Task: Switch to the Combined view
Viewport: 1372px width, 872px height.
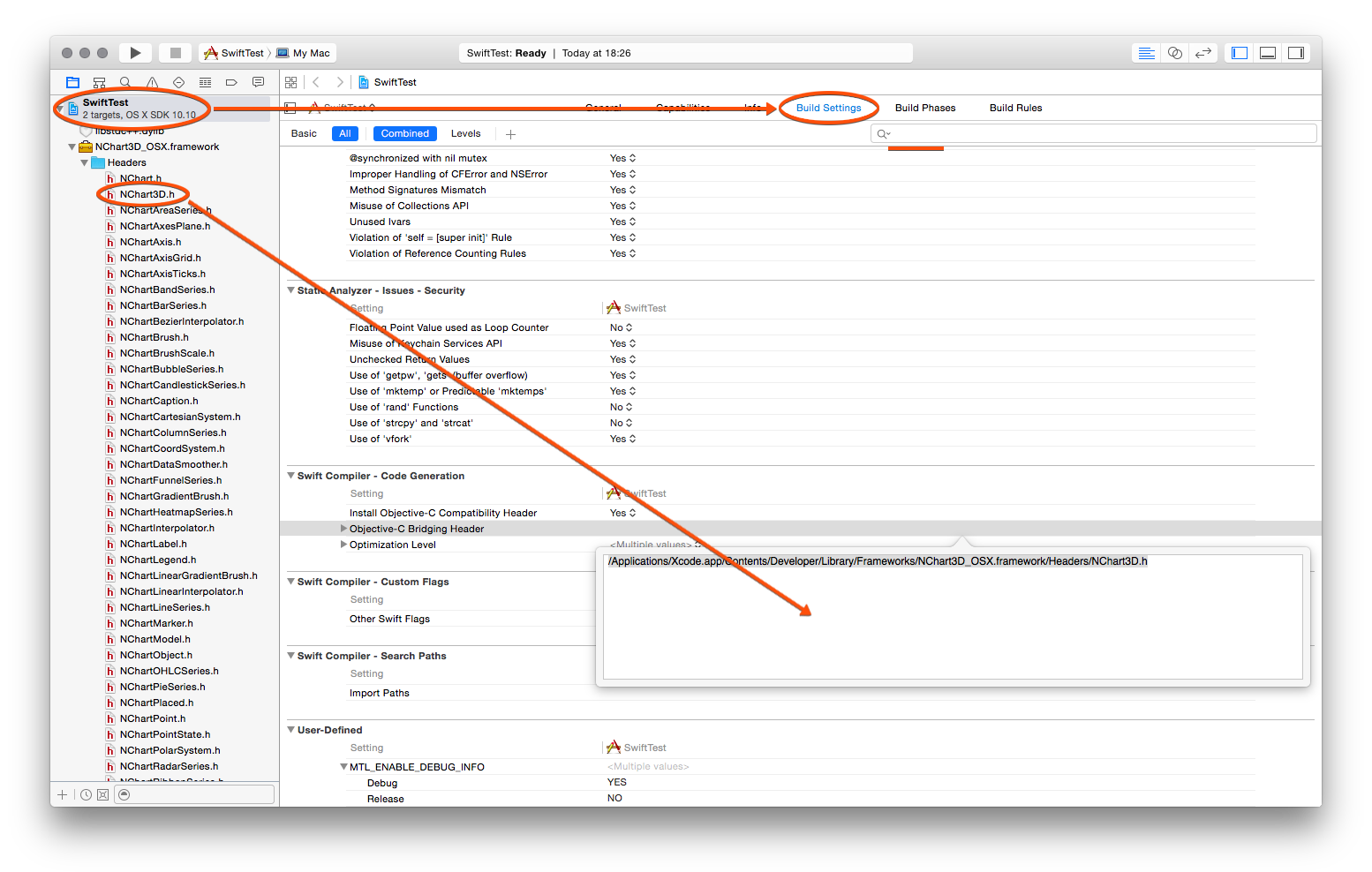Action: [x=405, y=134]
